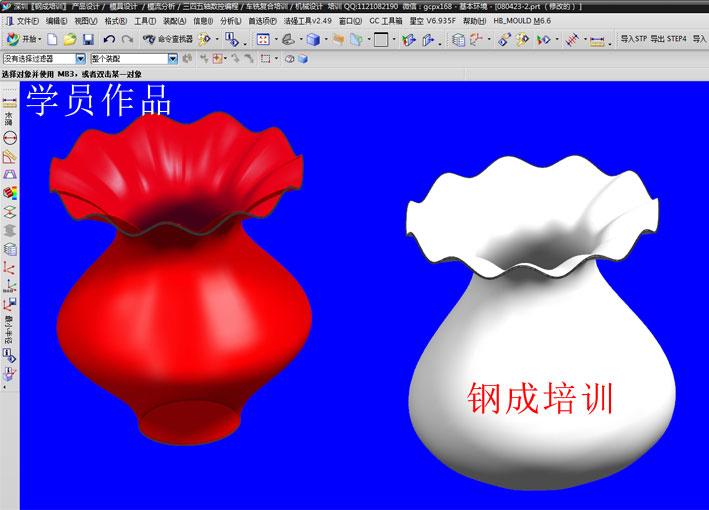Open the Help menu (帮助)
709x510 pixels.
pos(474,21)
